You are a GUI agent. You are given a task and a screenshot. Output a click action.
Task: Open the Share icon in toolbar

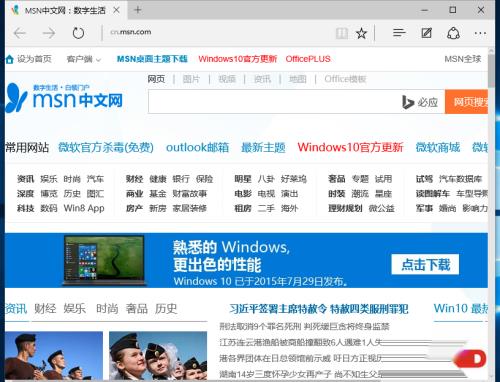pos(453,33)
